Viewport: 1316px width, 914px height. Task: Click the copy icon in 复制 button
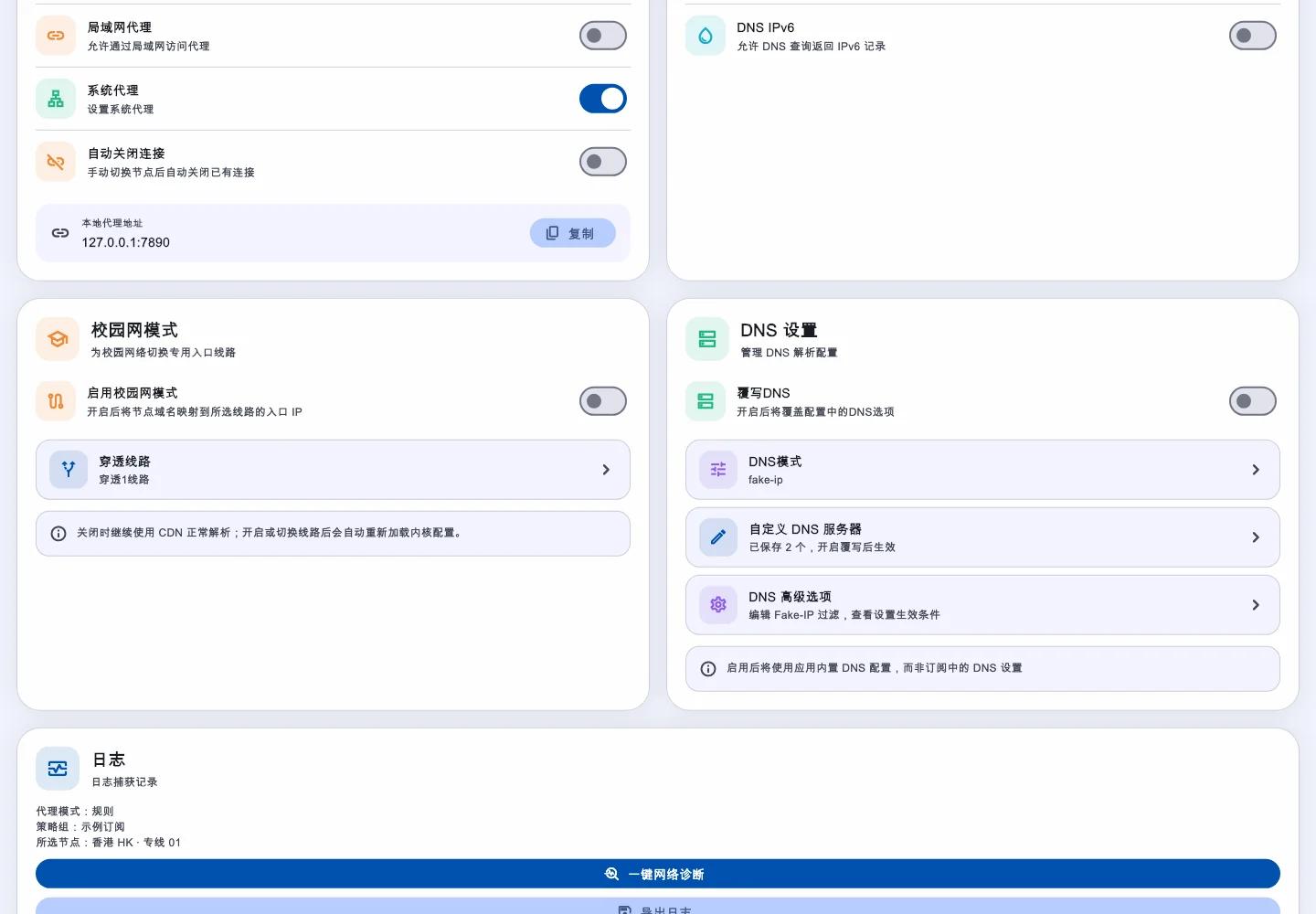pos(552,233)
